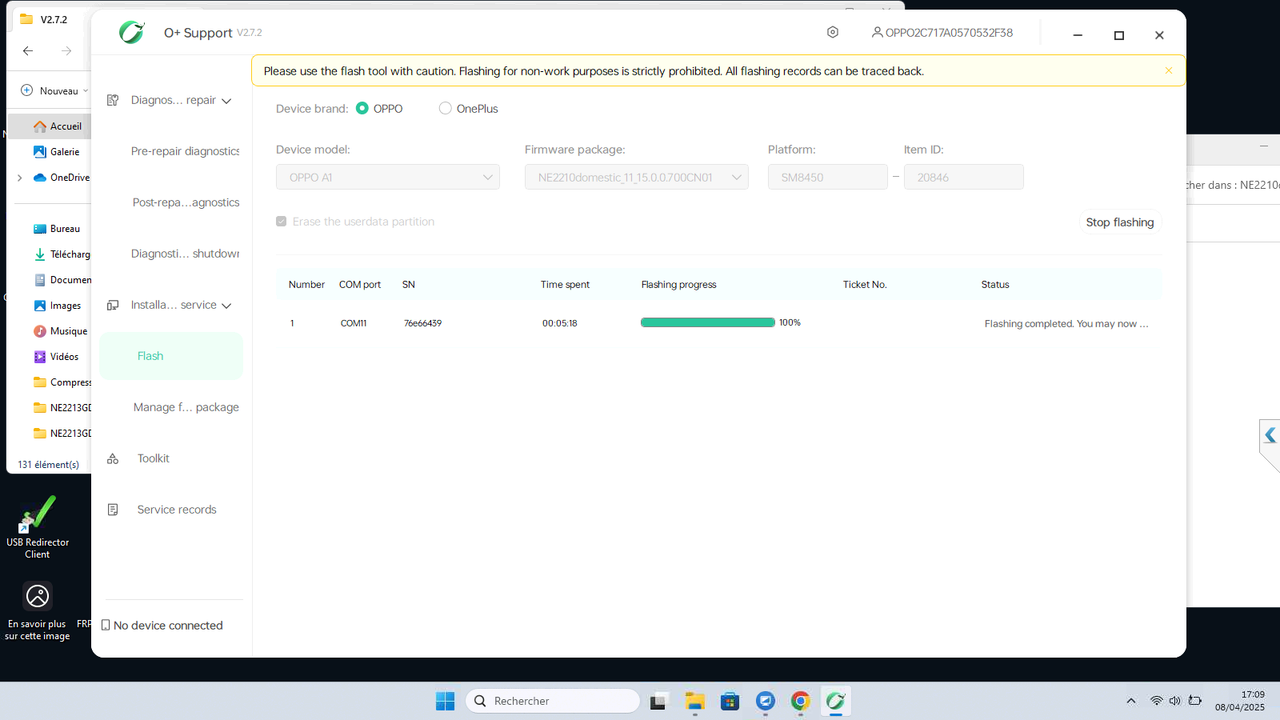
Task: Click the COM11 port cell
Action: click(354, 324)
